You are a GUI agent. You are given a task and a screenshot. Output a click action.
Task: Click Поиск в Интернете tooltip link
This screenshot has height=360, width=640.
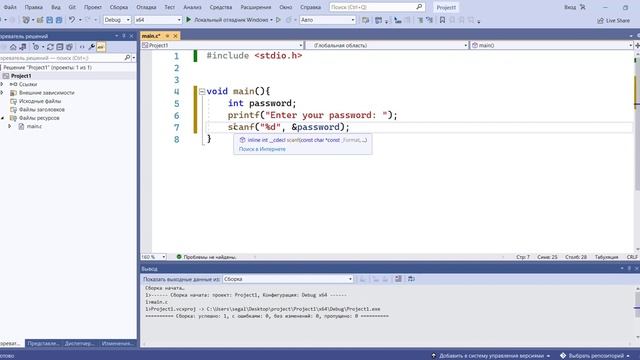point(262,149)
